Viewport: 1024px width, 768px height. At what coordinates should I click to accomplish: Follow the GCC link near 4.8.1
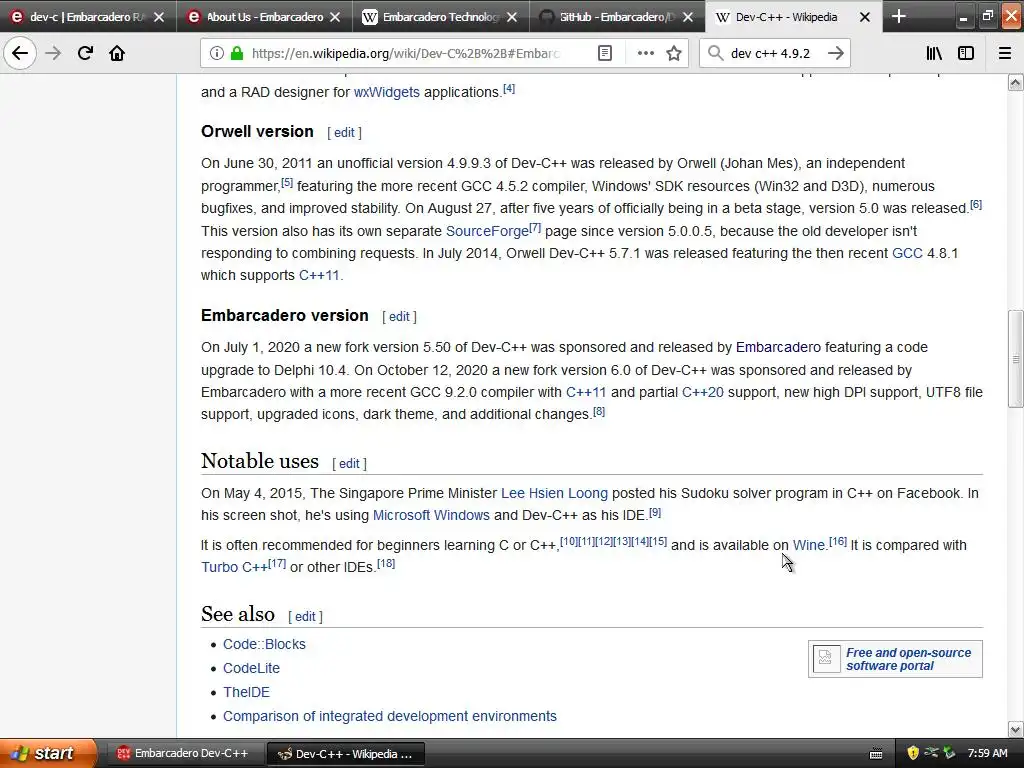(x=907, y=253)
